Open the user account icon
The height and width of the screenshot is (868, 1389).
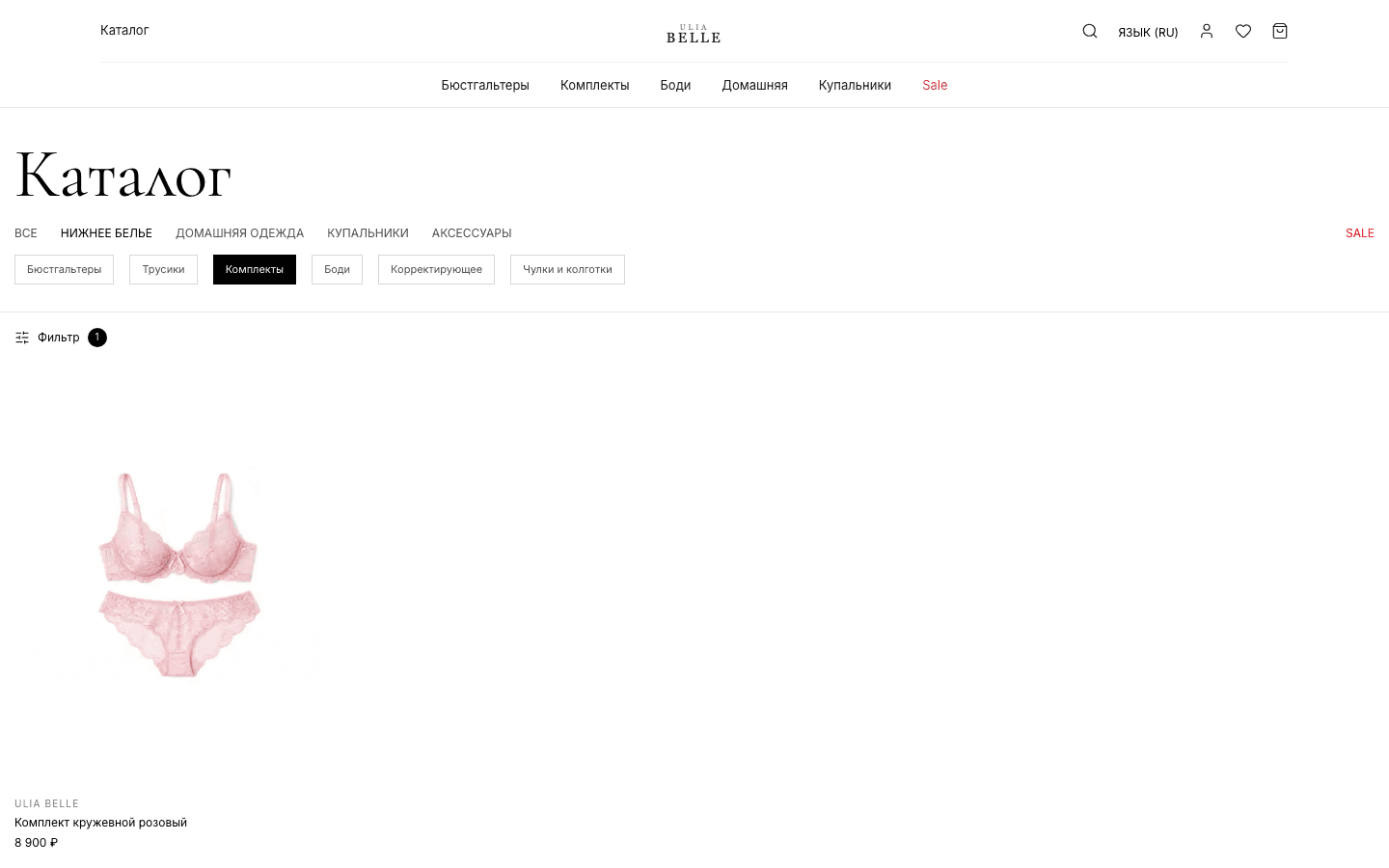click(x=1207, y=31)
